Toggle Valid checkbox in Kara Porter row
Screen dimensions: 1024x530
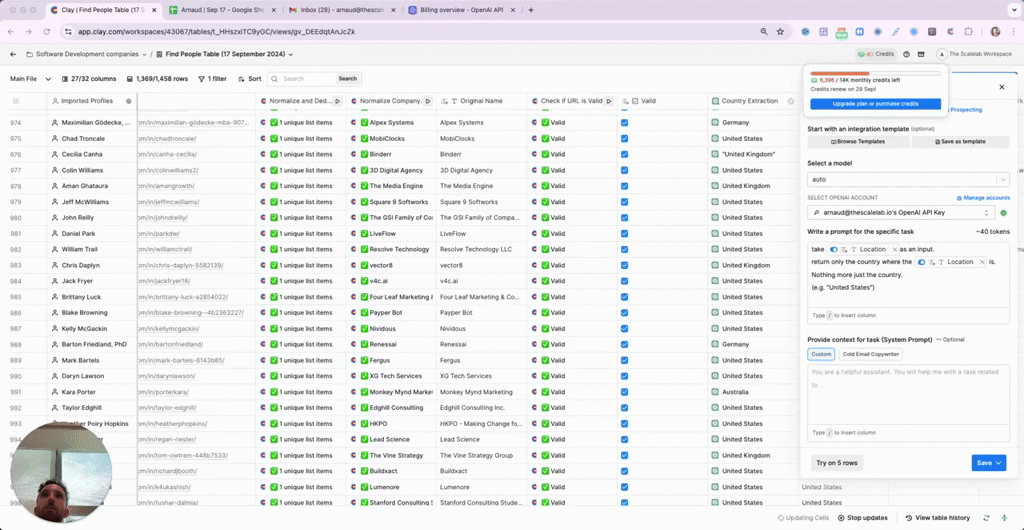click(625, 392)
